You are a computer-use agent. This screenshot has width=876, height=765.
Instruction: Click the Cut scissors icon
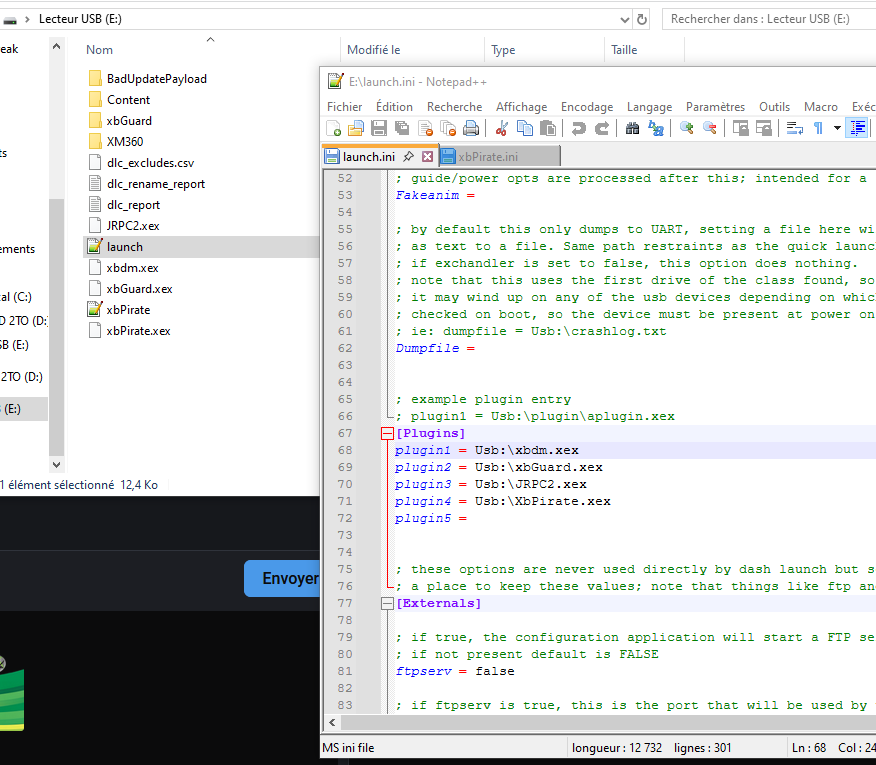pos(502,128)
